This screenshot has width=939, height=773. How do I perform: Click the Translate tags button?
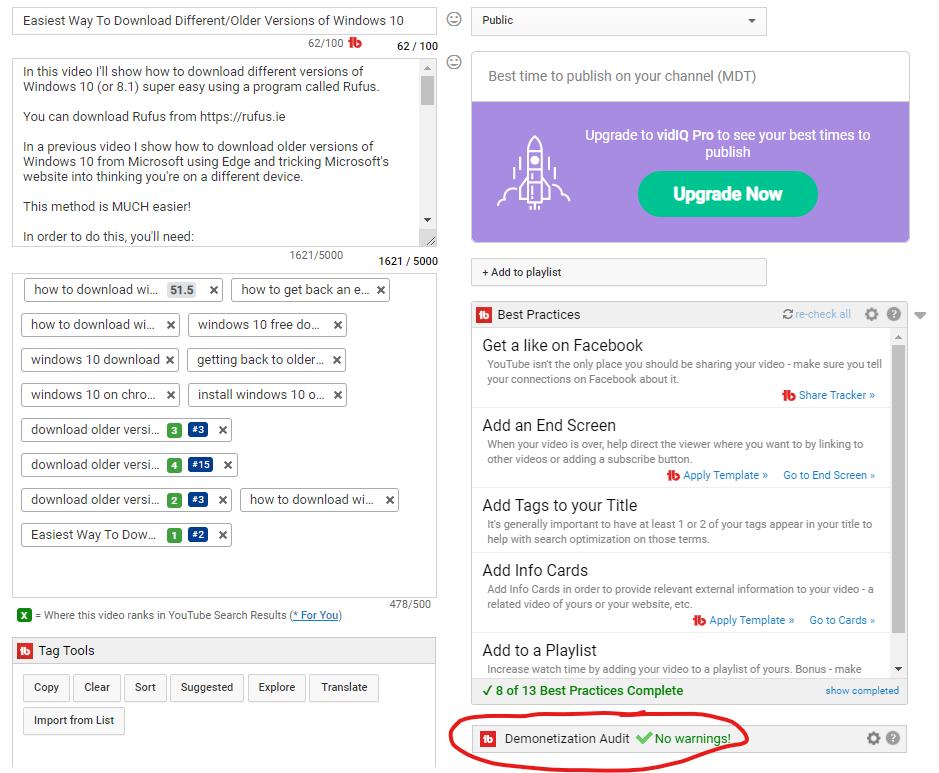[344, 687]
